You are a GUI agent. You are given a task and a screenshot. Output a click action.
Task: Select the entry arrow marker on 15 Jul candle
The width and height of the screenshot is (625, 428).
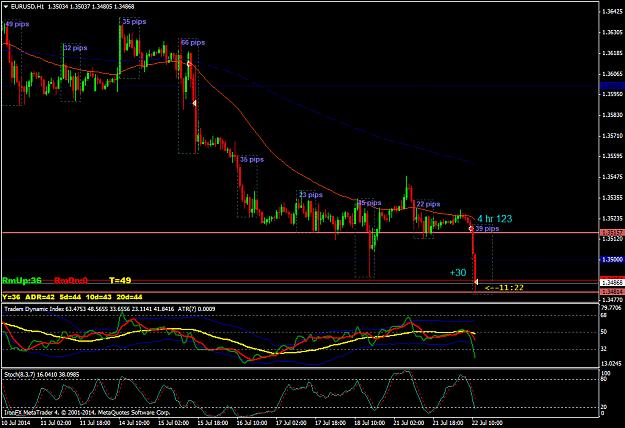tap(194, 104)
